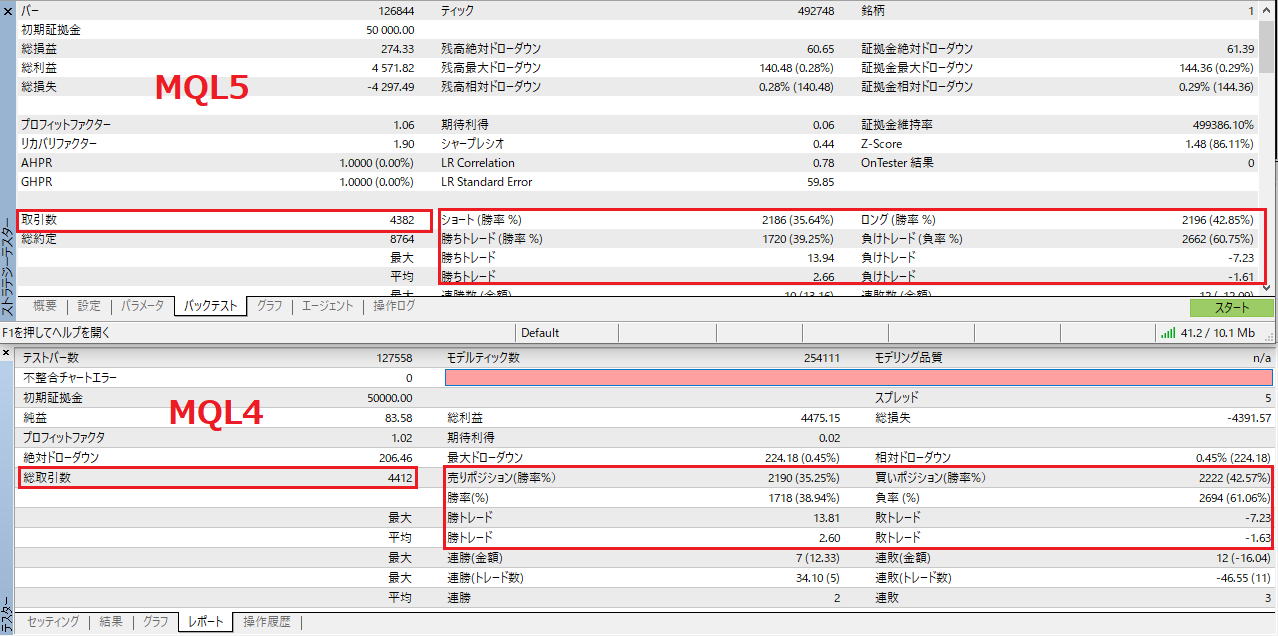
Task: Open the セッティング tab
Action: tap(53, 622)
